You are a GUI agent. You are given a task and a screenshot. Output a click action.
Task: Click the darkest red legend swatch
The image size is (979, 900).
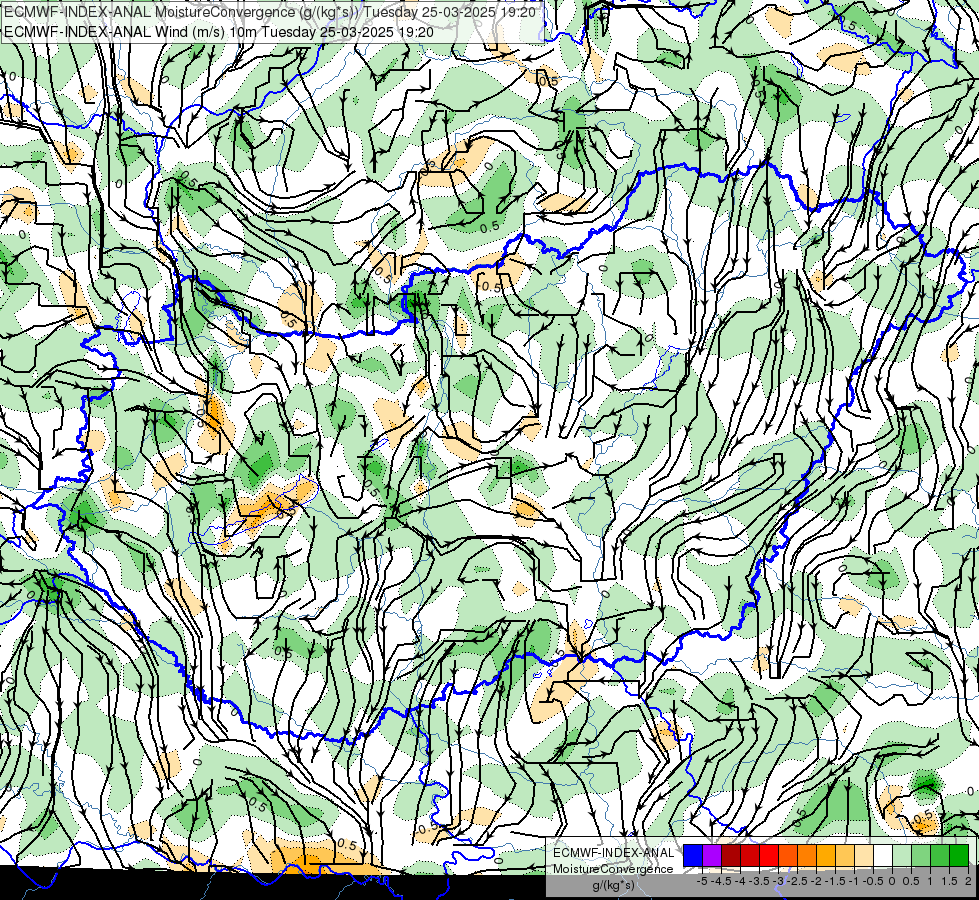coord(731,856)
